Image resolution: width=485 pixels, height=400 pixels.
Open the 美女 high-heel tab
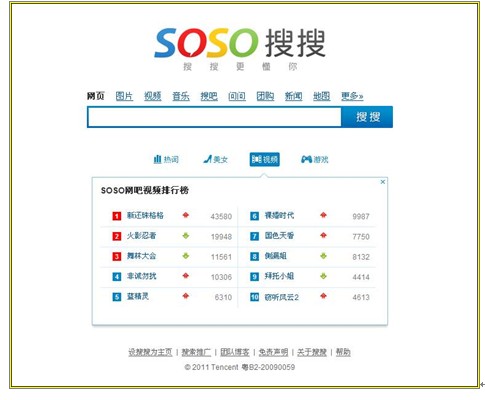[215, 159]
